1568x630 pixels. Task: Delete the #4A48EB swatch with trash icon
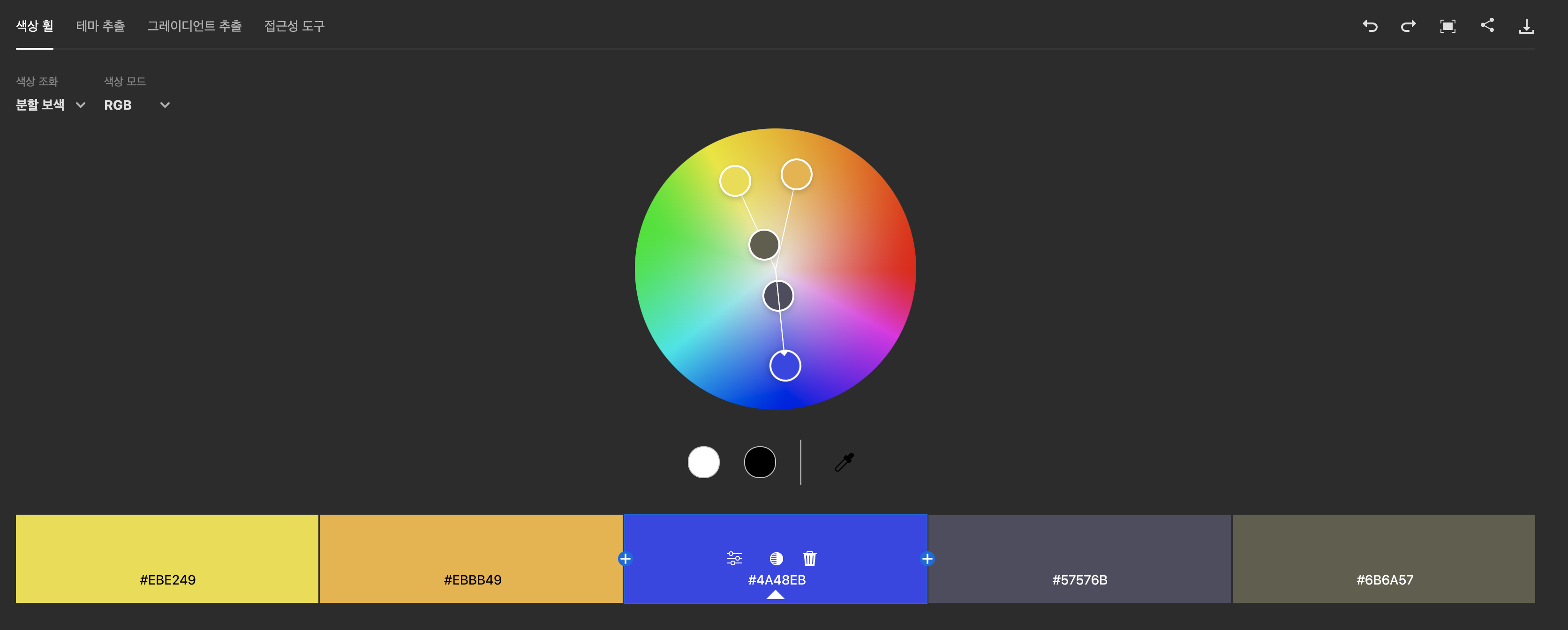[x=810, y=558]
